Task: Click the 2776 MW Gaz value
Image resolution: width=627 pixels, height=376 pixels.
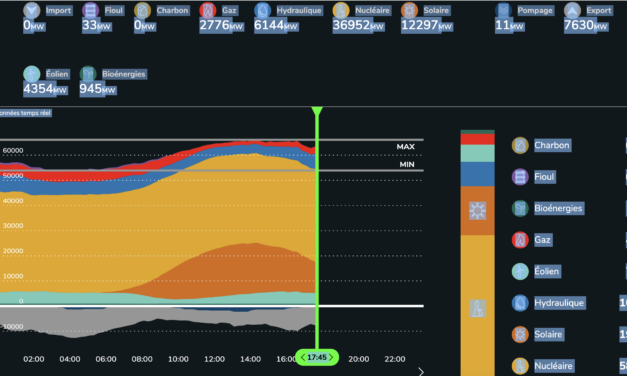Action: (221, 25)
